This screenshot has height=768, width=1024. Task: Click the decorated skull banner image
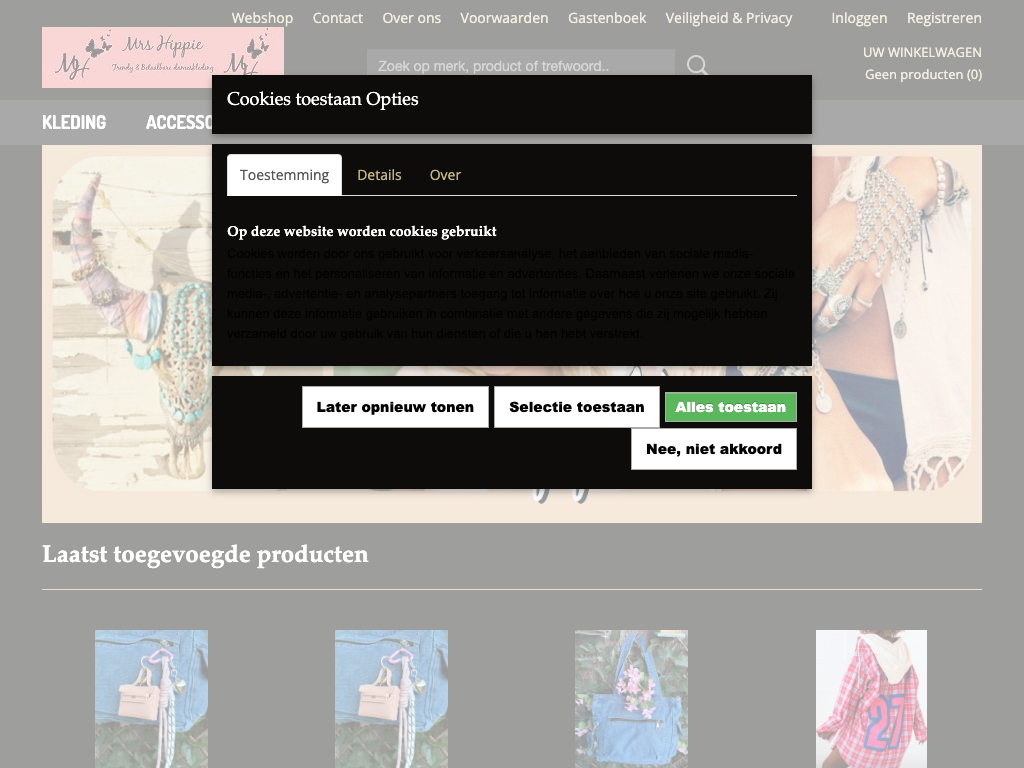coord(132,323)
